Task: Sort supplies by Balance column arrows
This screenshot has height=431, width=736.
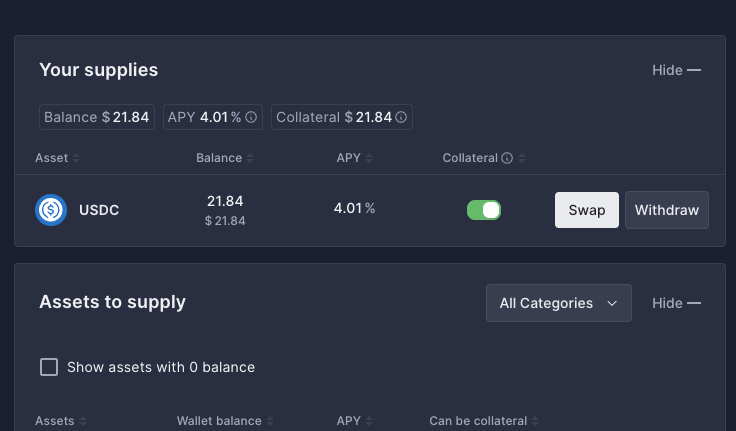Action: (250, 158)
